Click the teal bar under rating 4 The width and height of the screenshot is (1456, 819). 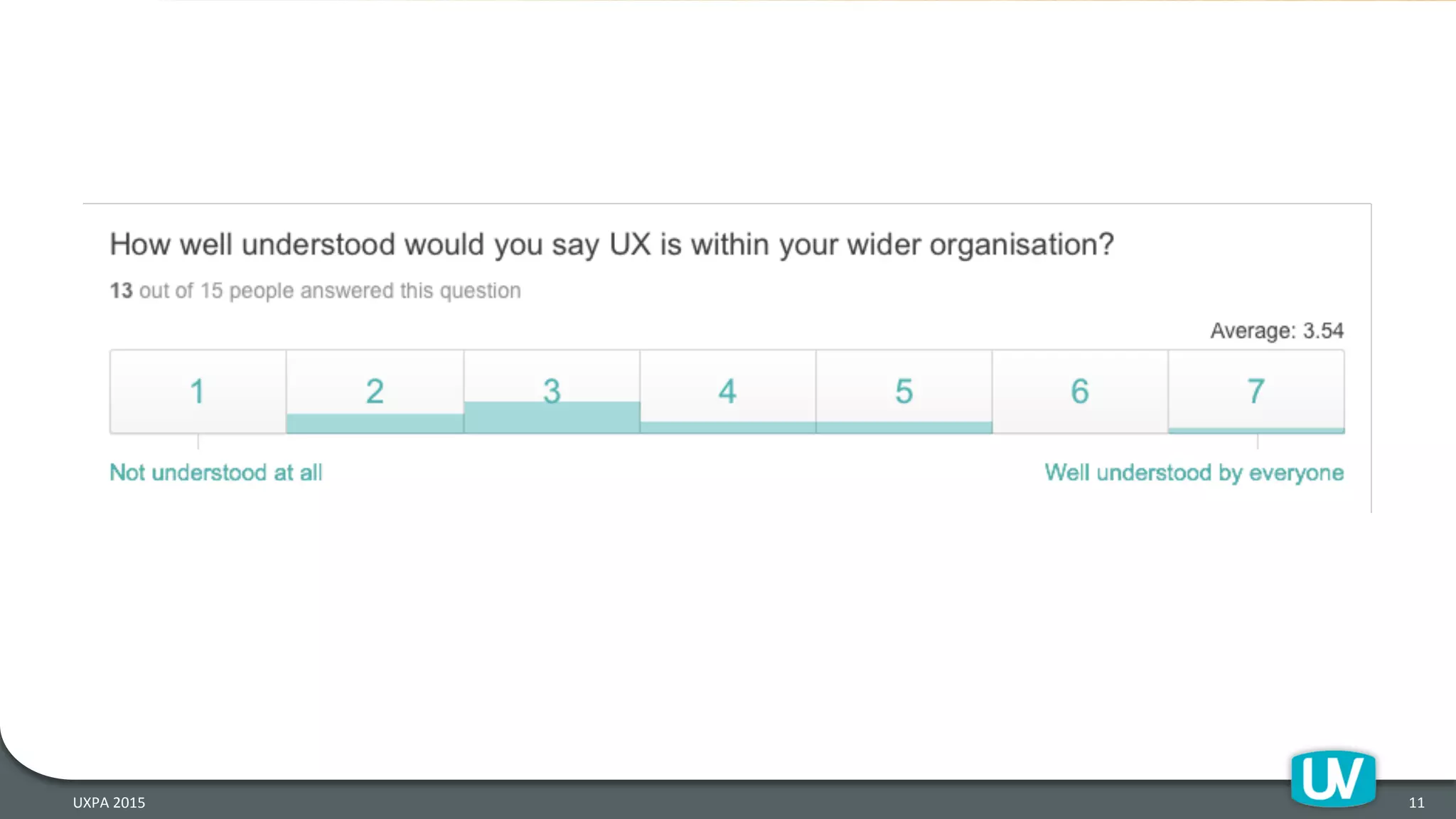click(x=728, y=427)
